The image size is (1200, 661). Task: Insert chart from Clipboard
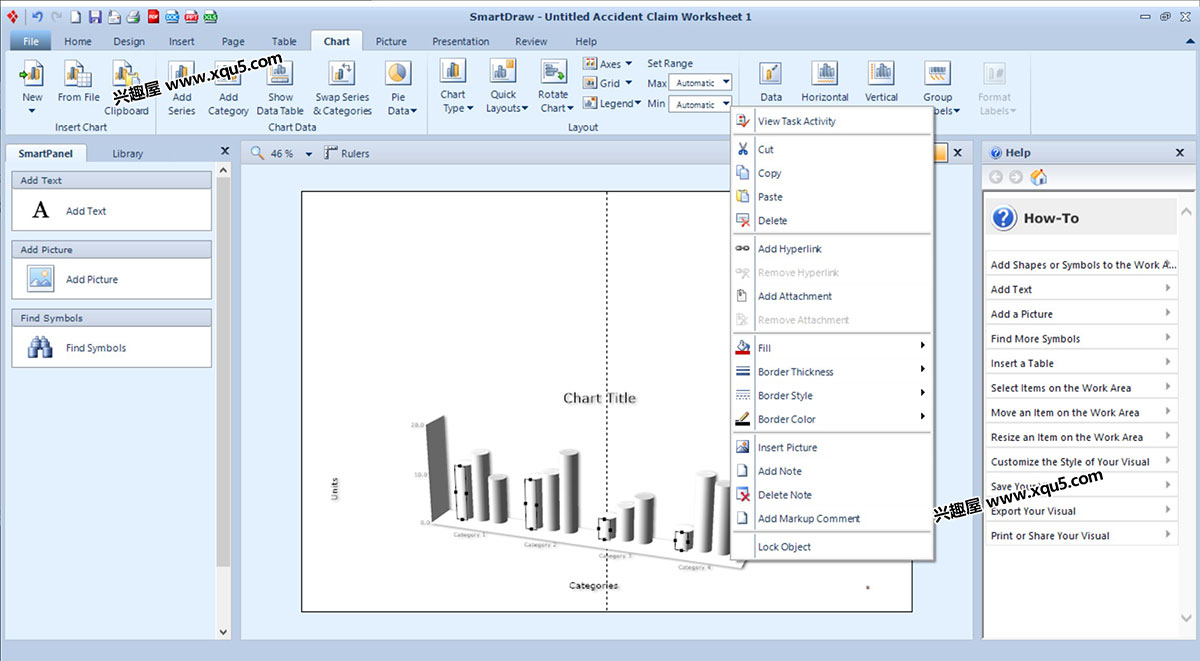point(126,88)
